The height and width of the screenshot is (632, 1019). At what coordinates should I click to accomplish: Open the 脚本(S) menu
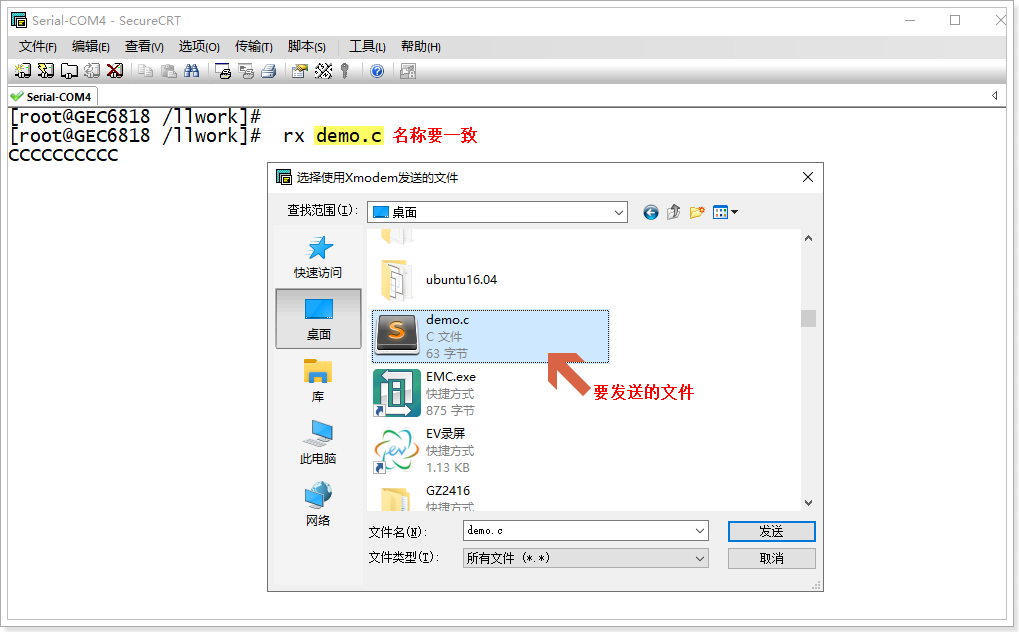point(307,47)
